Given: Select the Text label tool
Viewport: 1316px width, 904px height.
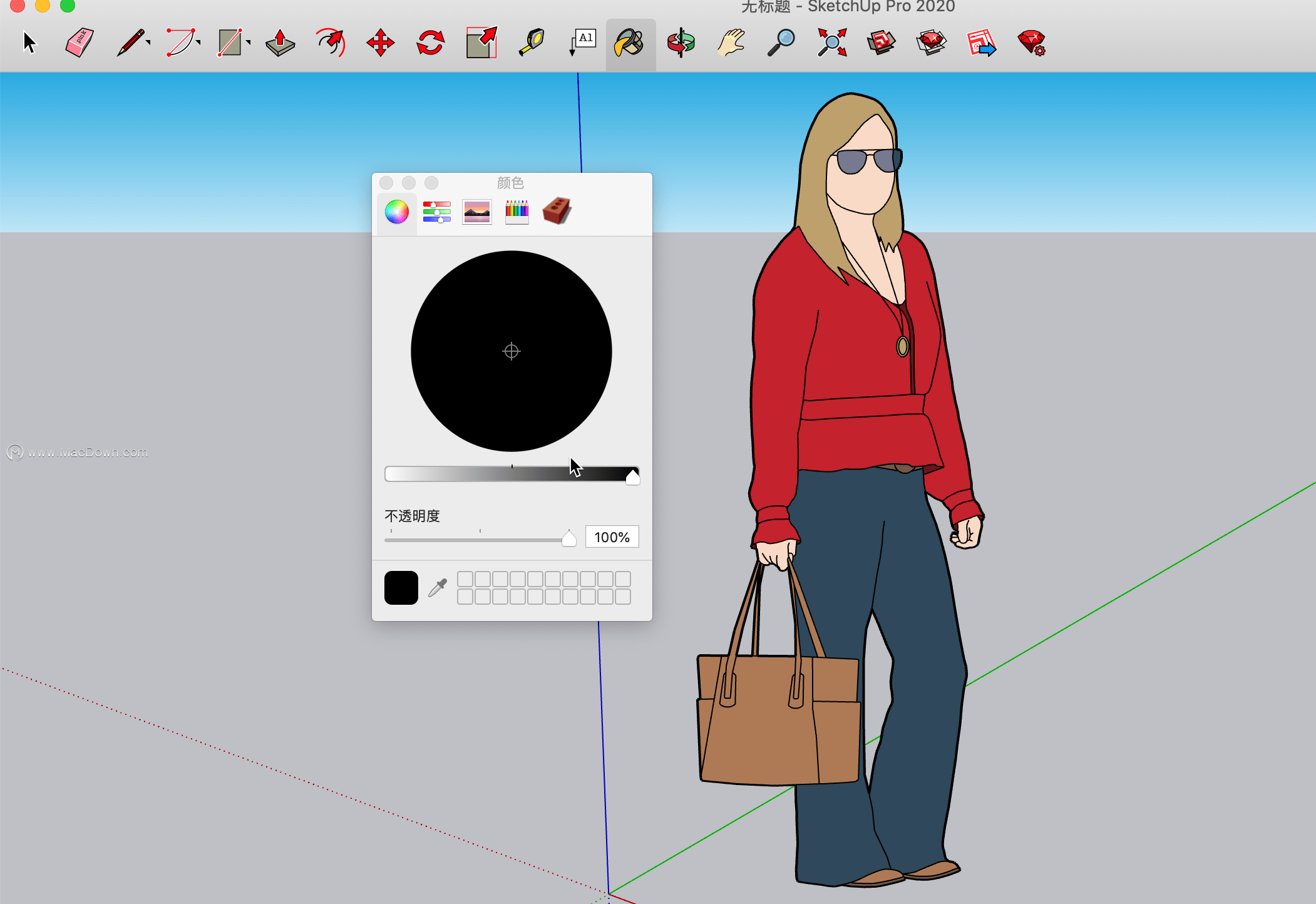Looking at the screenshot, I should [582, 43].
